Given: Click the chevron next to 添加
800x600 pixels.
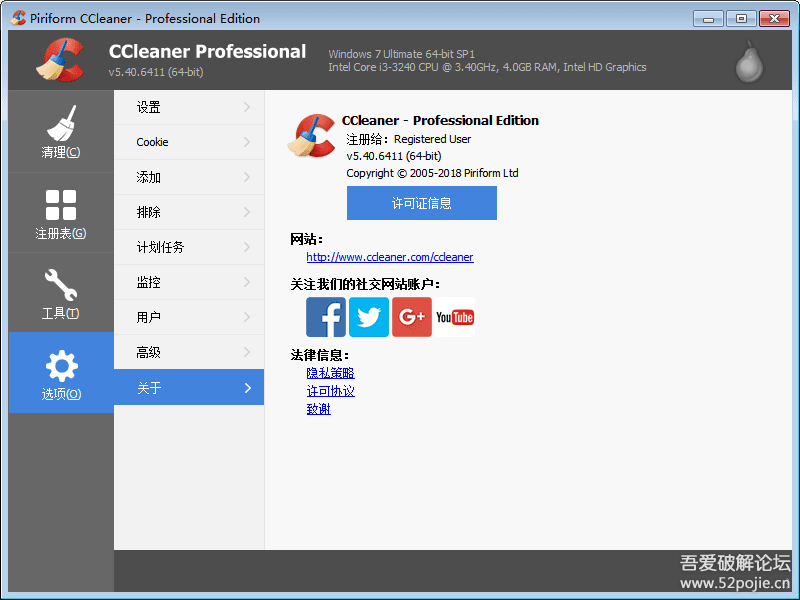Looking at the screenshot, I should pos(247,177).
